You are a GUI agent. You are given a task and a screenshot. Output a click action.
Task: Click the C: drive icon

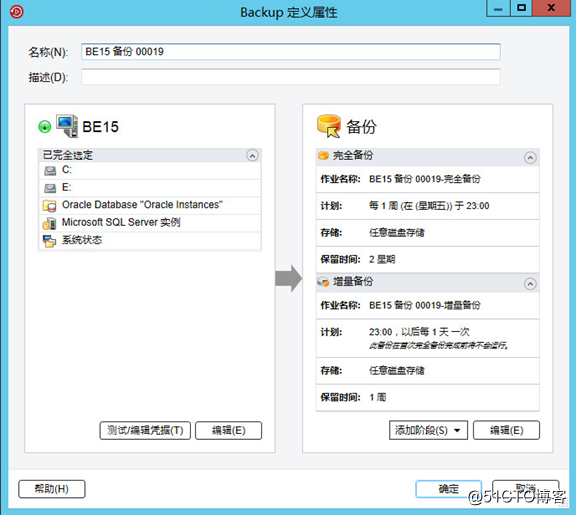coord(50,171)
